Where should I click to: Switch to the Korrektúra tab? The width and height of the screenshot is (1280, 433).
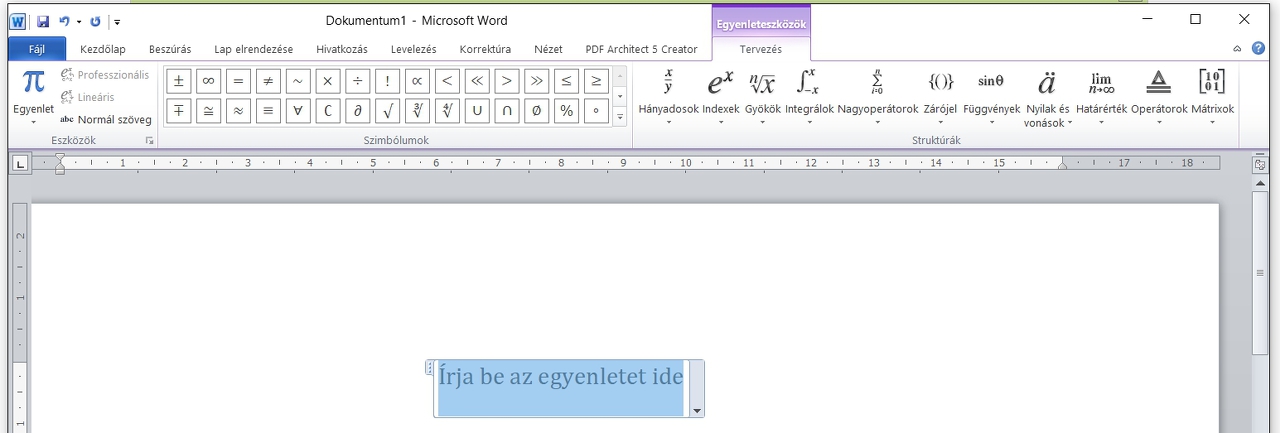point(485,49)
